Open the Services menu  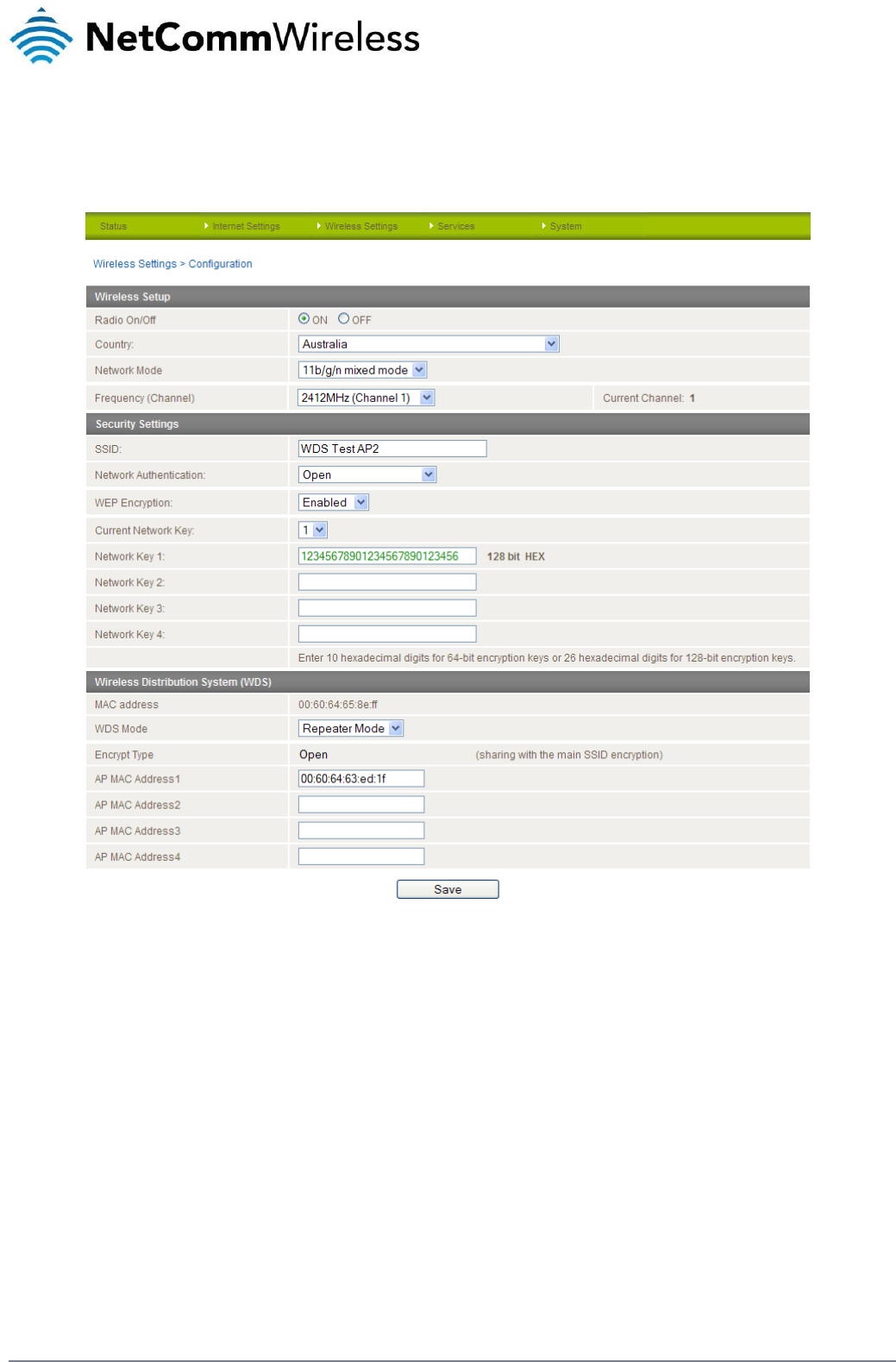(x=455, y=226)
